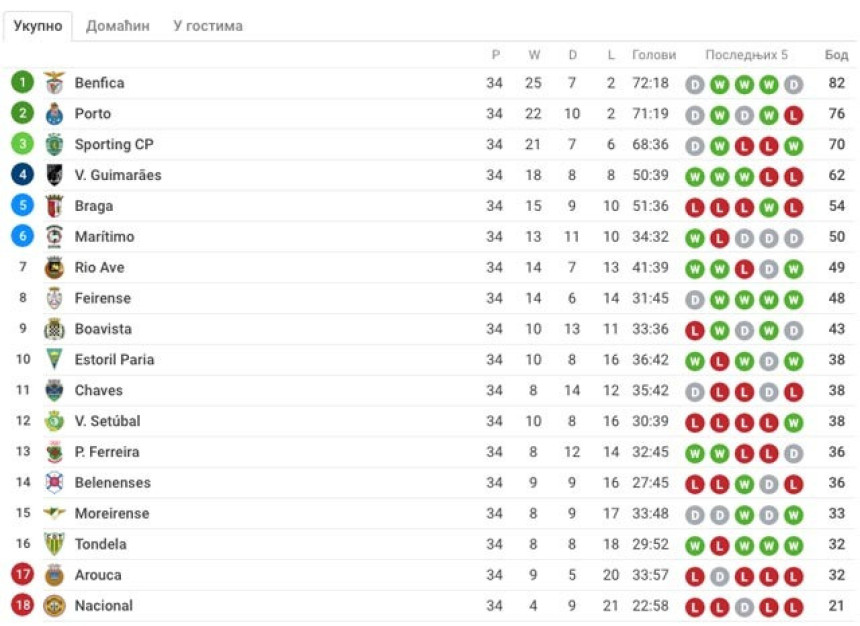
Task: Click the Boavista checkered crest icon
Action: 54,329
